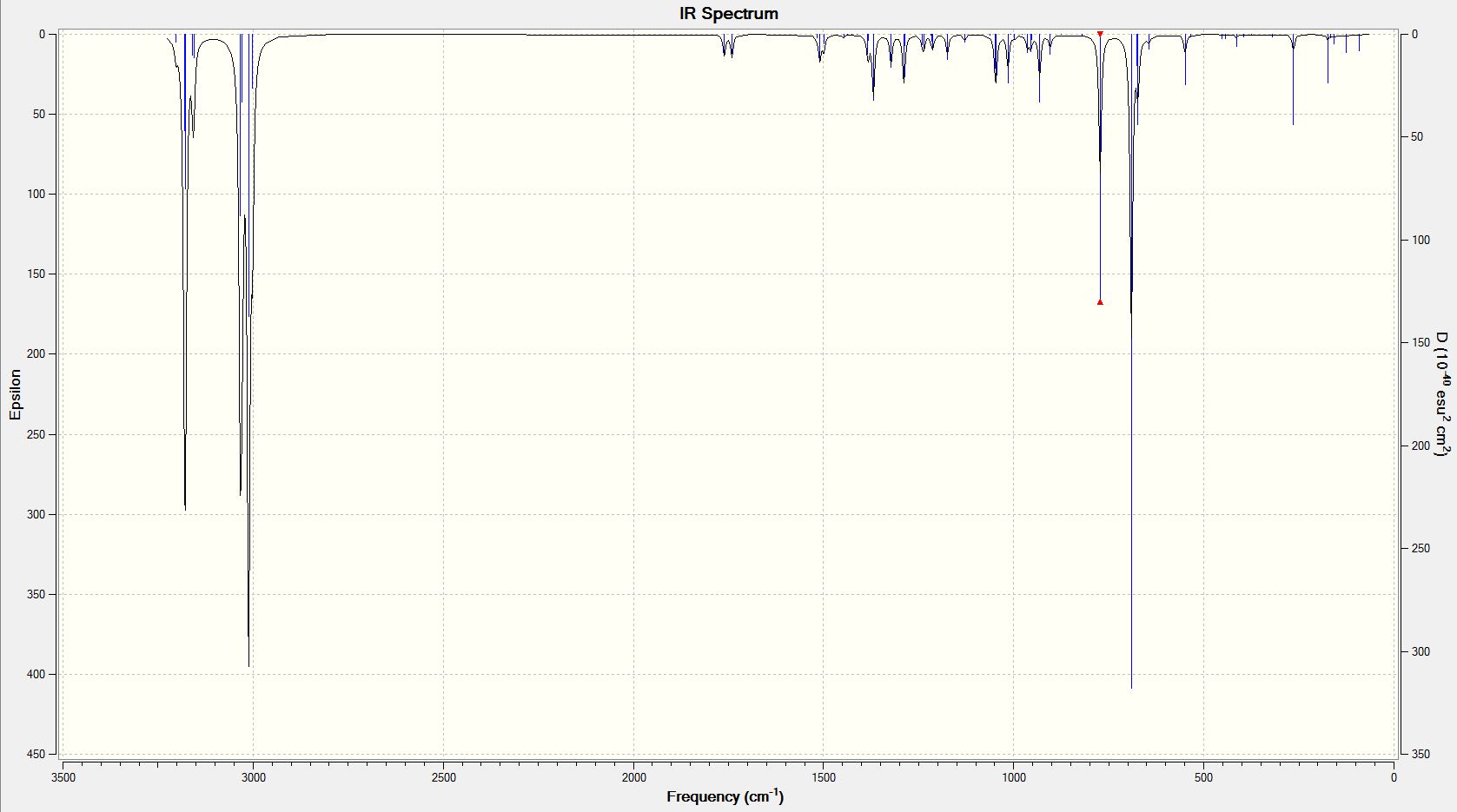This screenshot has height=812, width=1457.
Task: Click the 350 tick on the D axis
Action: click(1421, 754)
